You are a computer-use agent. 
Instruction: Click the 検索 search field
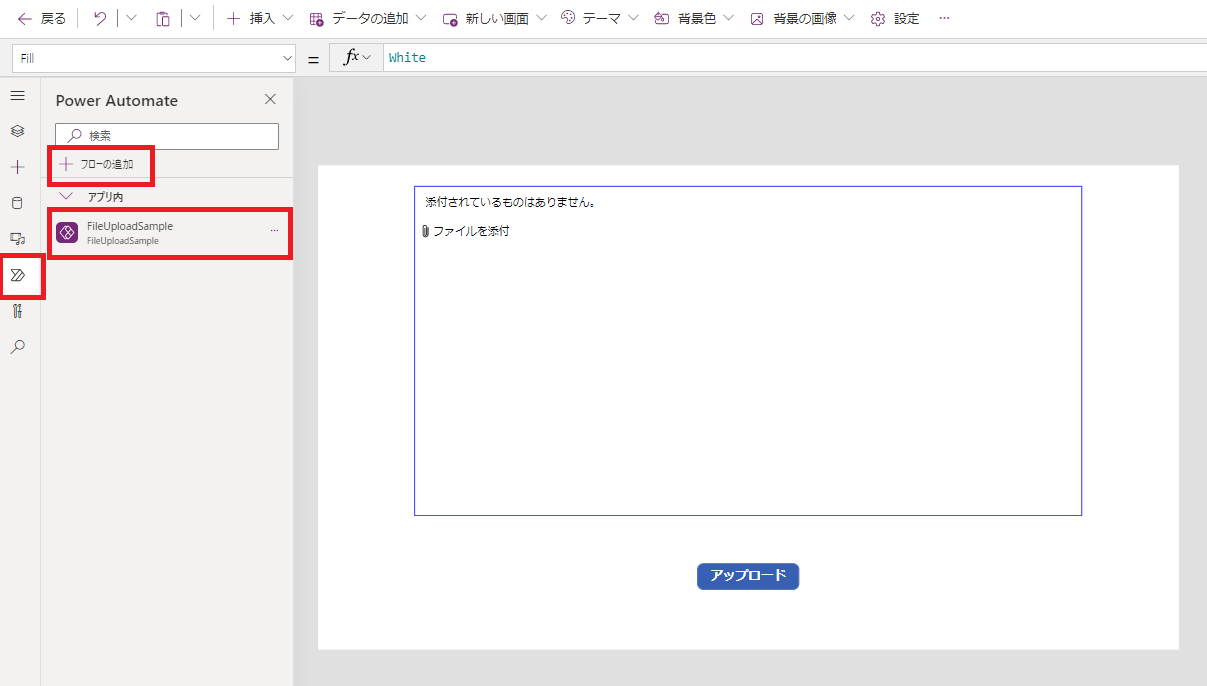point(167,136)
